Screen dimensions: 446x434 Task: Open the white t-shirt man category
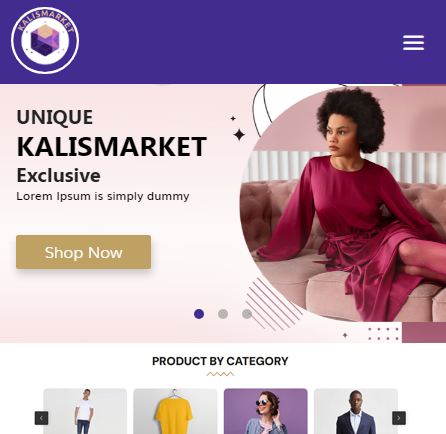pos(85,411)
